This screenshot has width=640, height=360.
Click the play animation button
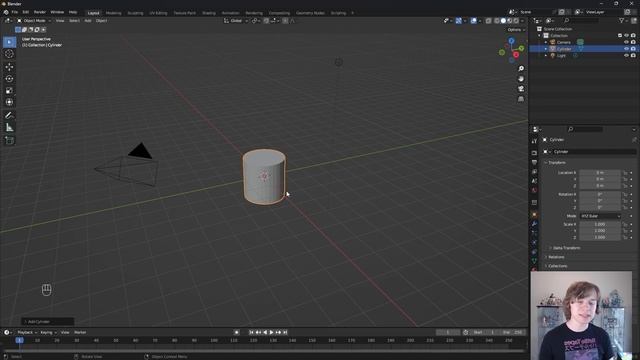tap(271, 332)
